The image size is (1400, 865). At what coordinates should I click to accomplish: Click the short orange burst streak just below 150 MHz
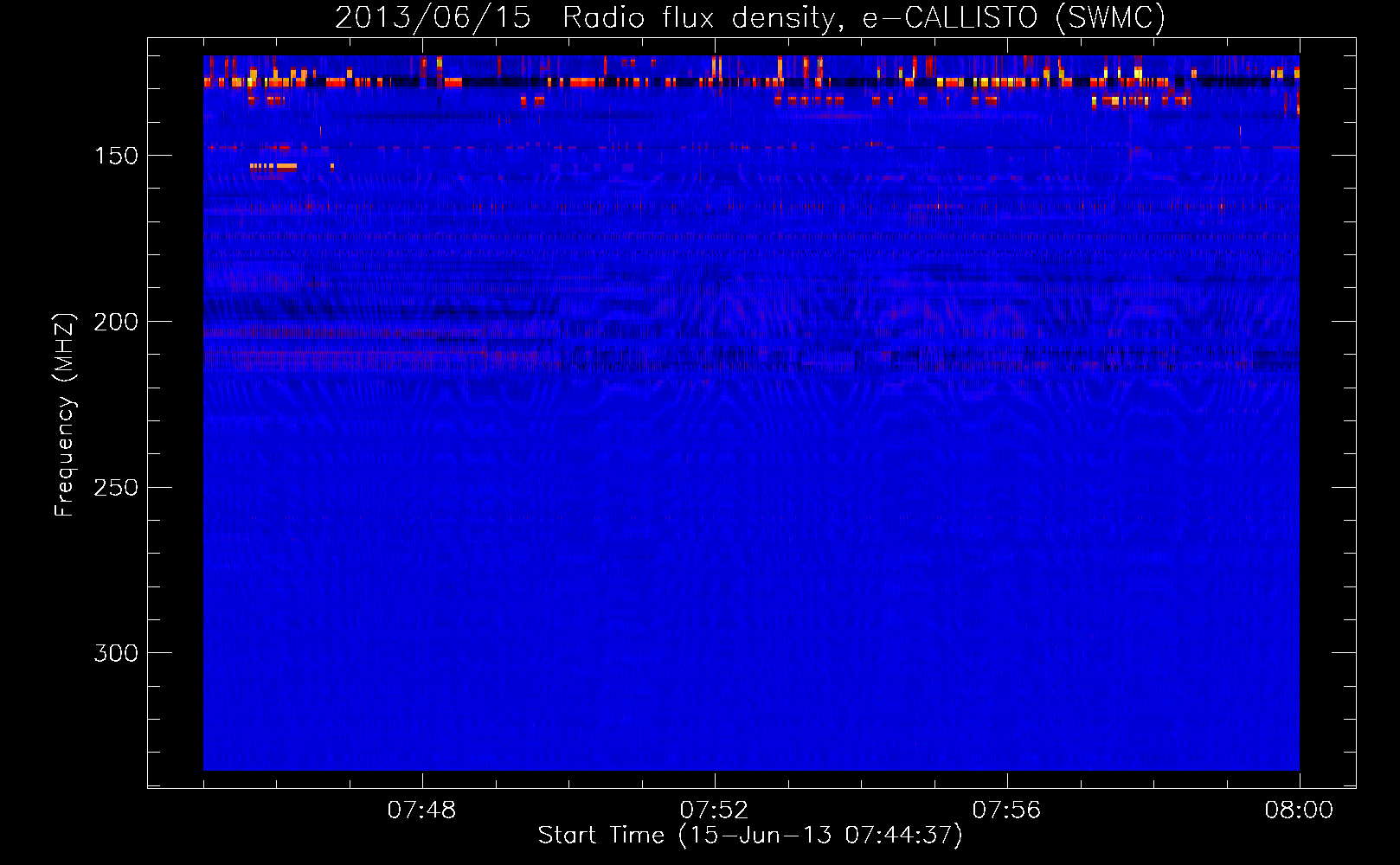coord(273,166)
